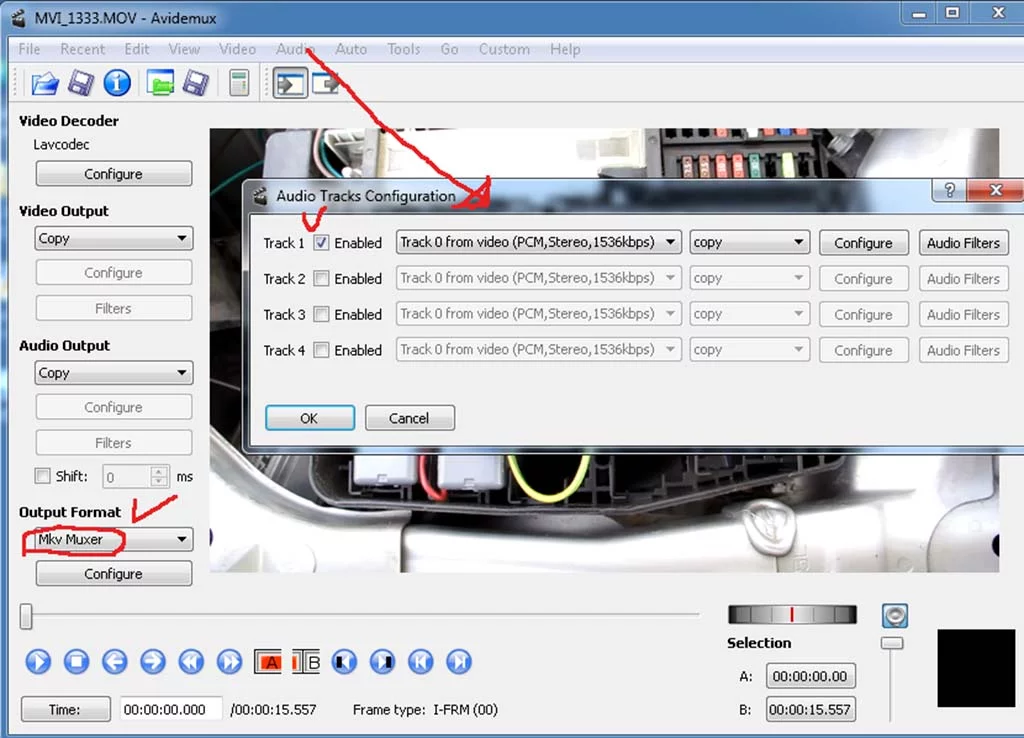Click the timeline seek slider handle

click(x=26, y=617)
